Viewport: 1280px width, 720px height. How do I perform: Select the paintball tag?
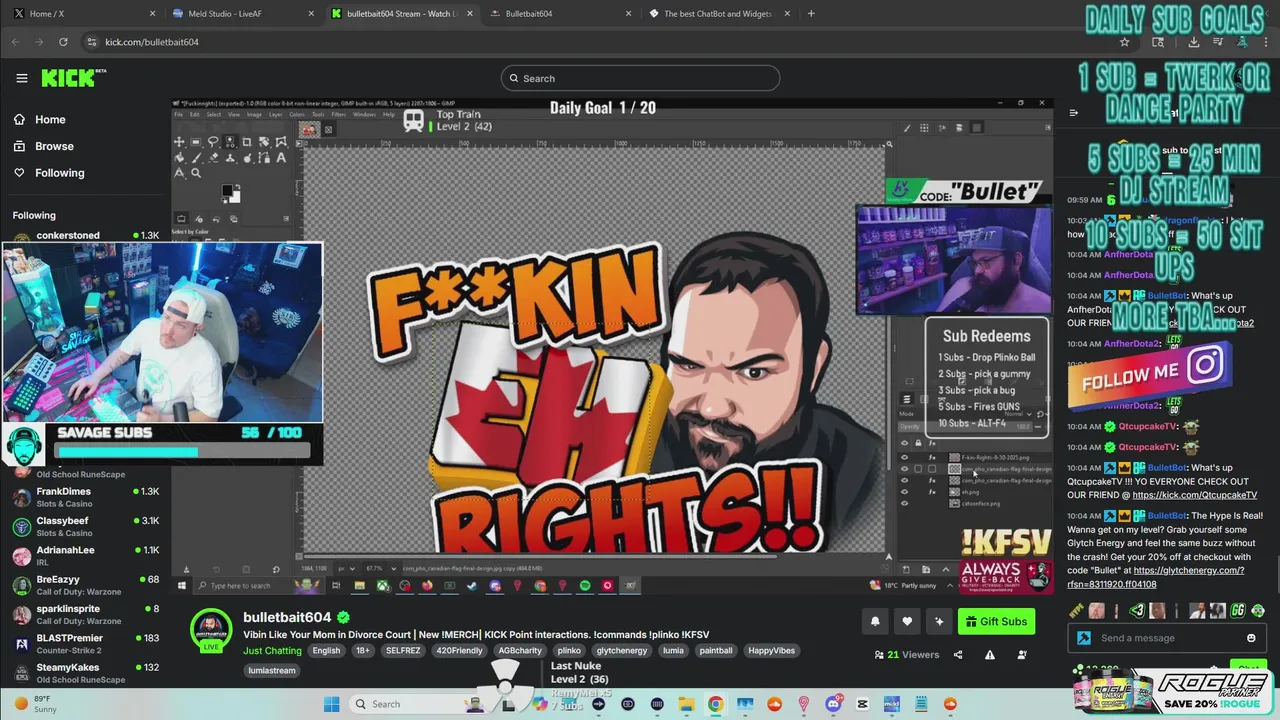pos(716,650)
